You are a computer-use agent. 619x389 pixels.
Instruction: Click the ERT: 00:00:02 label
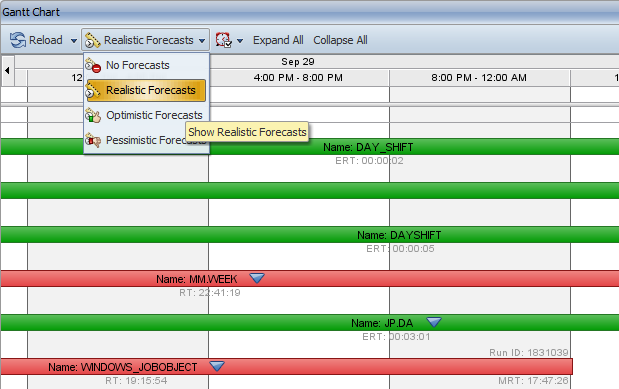coord(369,161)
